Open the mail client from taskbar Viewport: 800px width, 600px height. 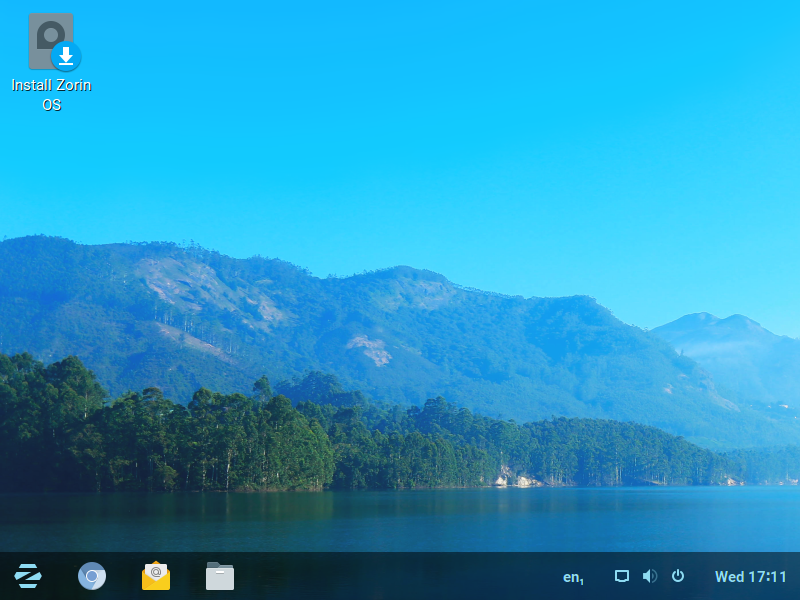[156, 576]
